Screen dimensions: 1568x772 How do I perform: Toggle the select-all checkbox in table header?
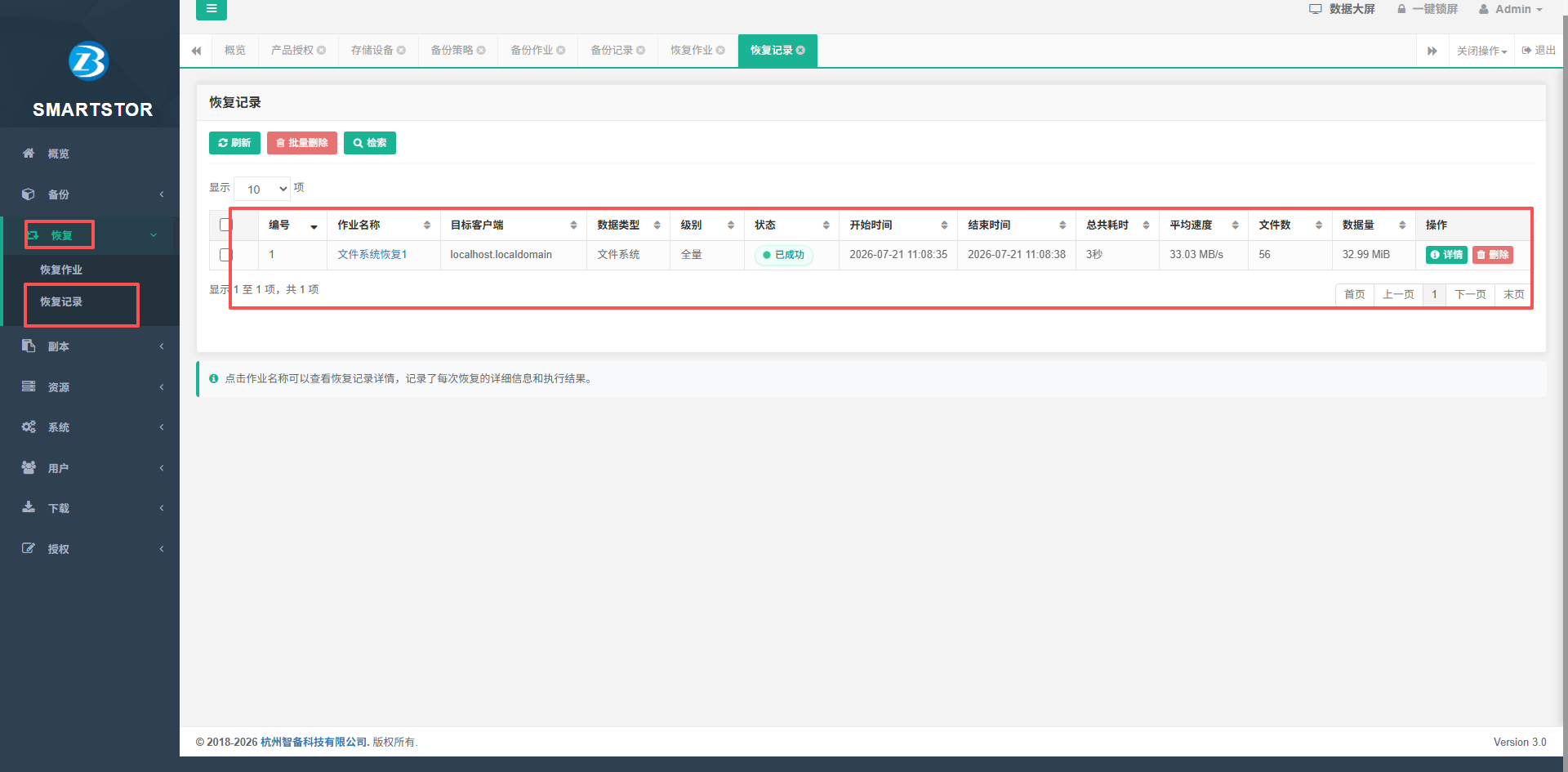tap(225, 225)
